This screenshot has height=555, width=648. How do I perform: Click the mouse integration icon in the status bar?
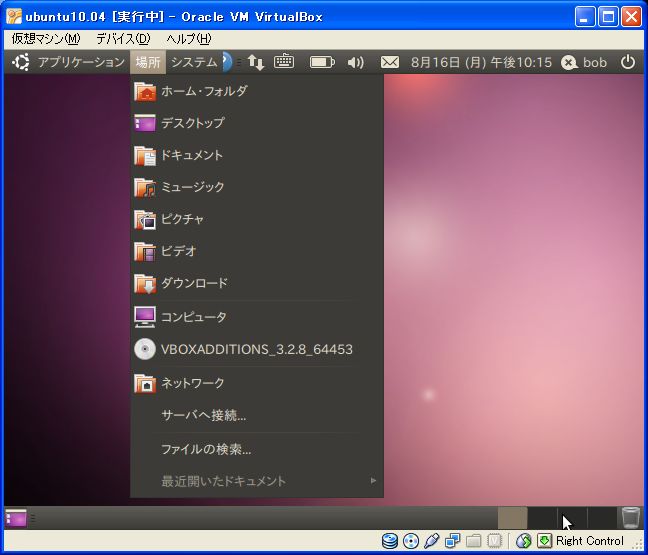tap(523, 541)
